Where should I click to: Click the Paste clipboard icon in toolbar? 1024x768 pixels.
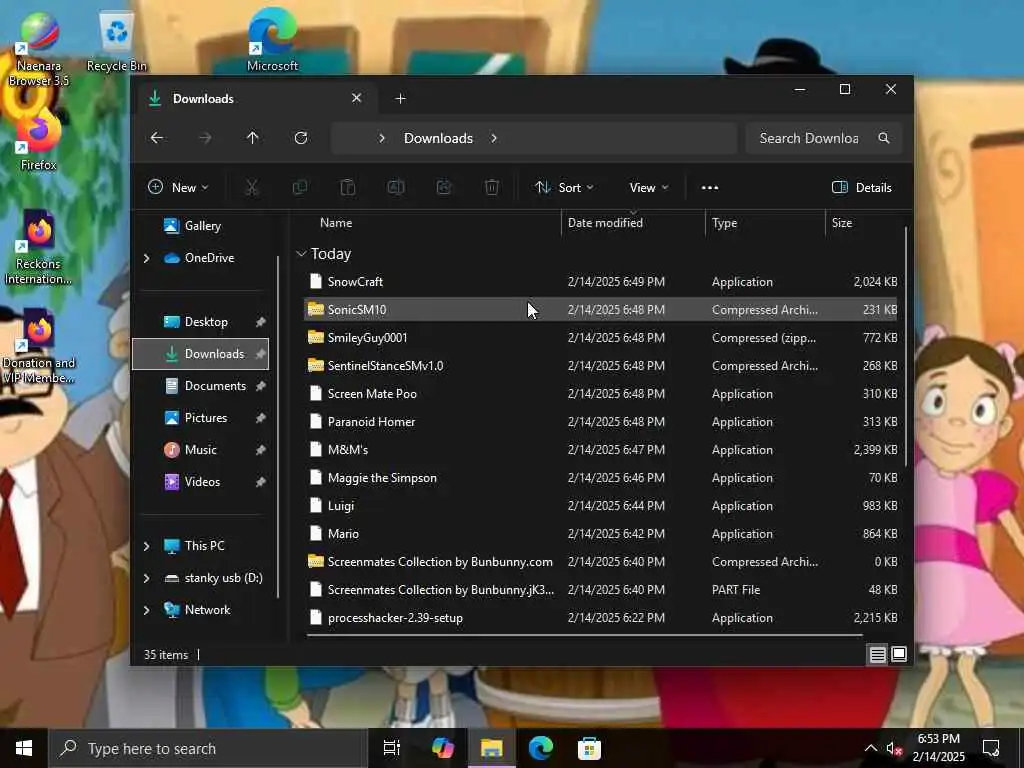point(348,187)
